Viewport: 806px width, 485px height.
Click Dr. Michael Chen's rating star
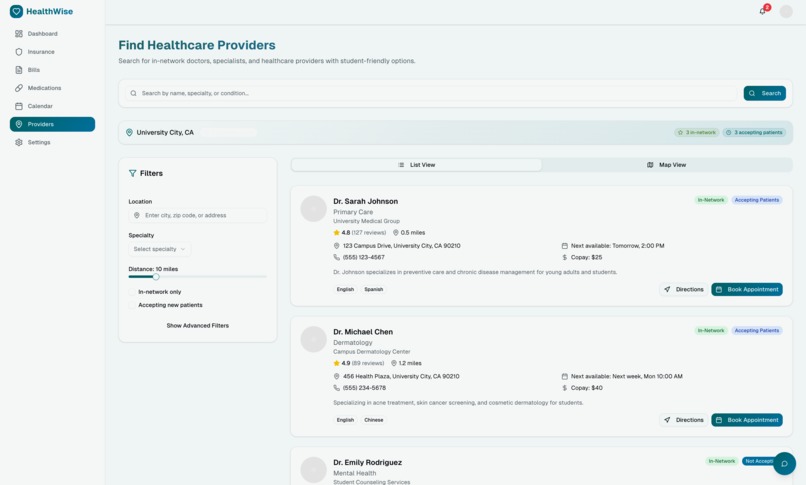337,363
